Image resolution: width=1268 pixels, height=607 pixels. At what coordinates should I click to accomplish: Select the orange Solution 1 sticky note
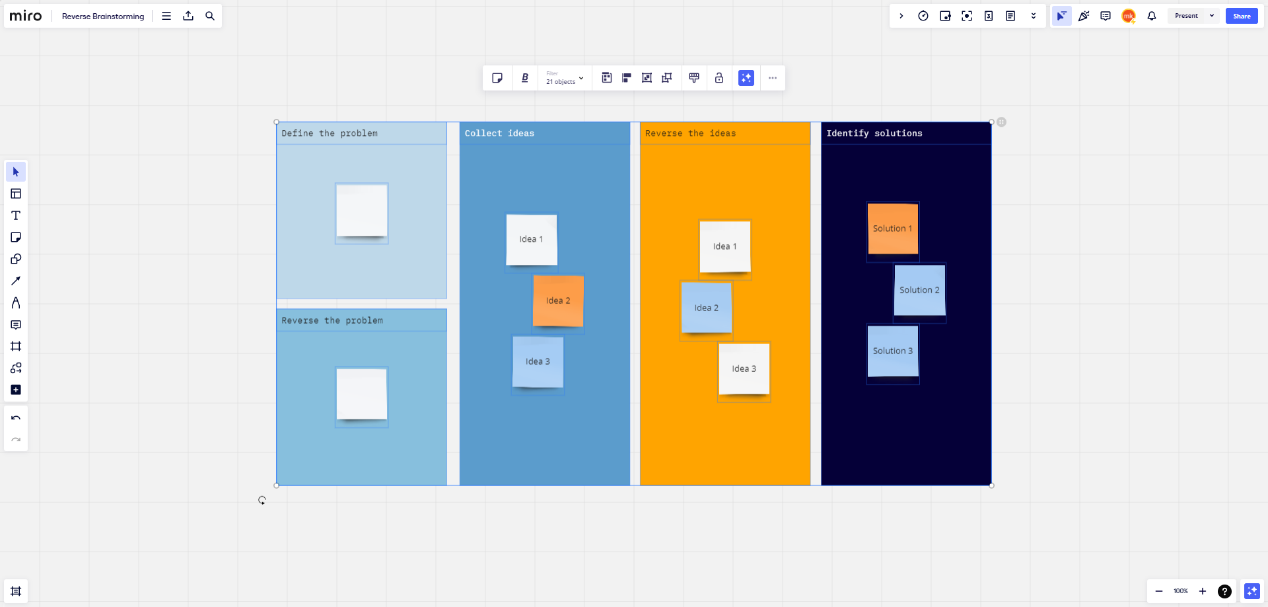click(893, 229)
